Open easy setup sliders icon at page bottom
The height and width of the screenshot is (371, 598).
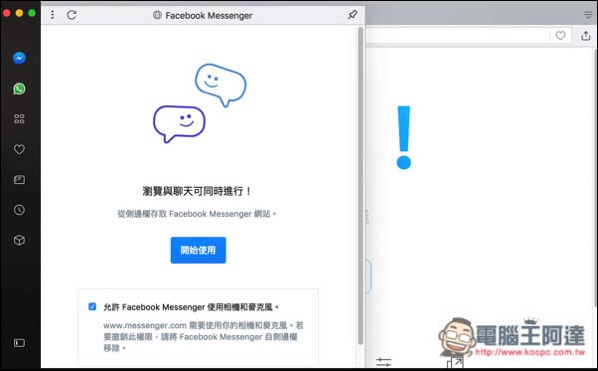click(x=383, y=361)
